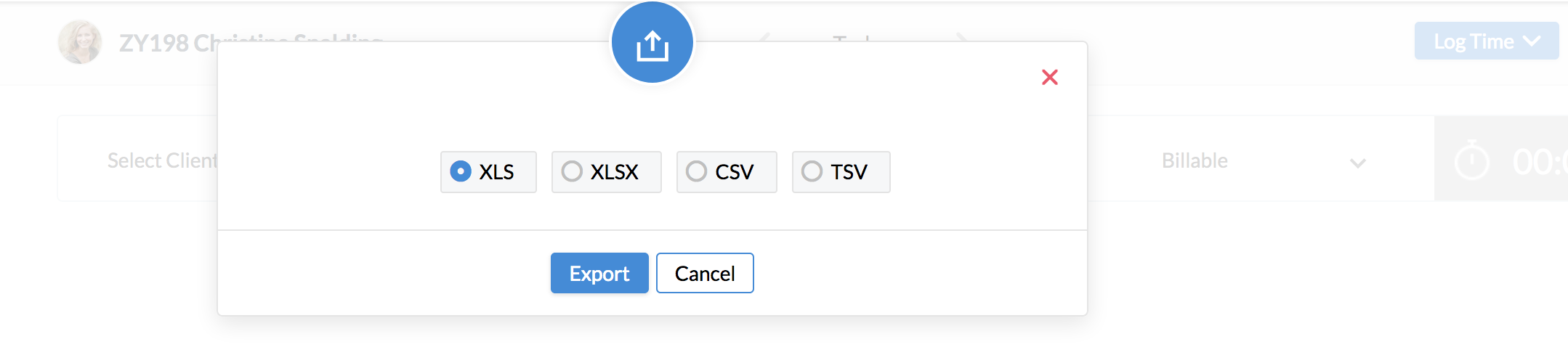Click the chevron beside Billable
This screenshot has height=363, width=1568.
[x=1357, y=163]
